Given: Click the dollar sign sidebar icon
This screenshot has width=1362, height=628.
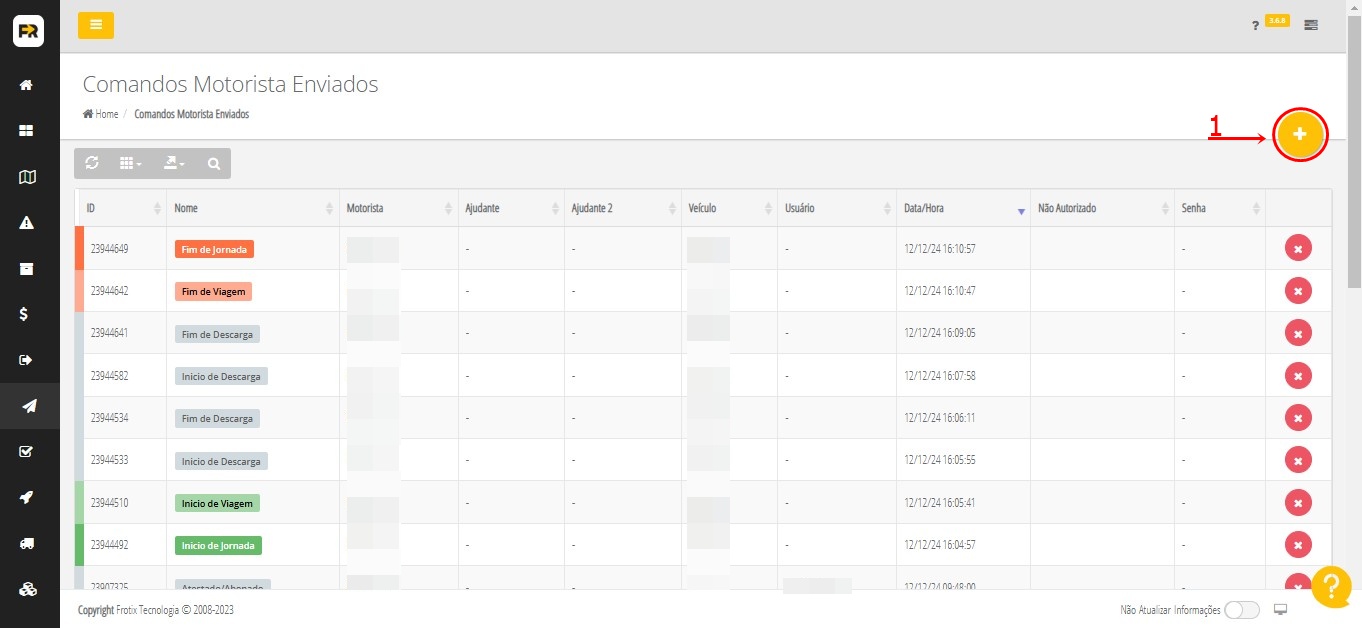Looking at the screenshot, I should pos(28,314).
